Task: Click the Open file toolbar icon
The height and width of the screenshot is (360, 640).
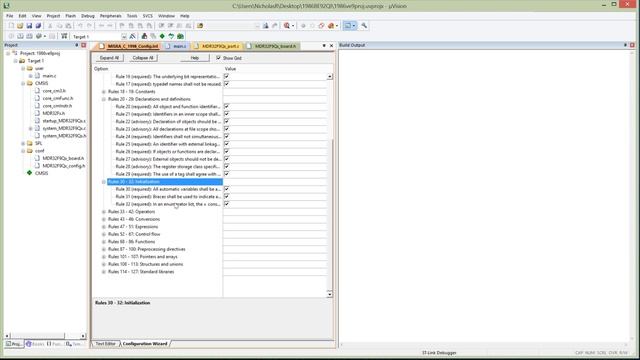Action: [20, 26]
